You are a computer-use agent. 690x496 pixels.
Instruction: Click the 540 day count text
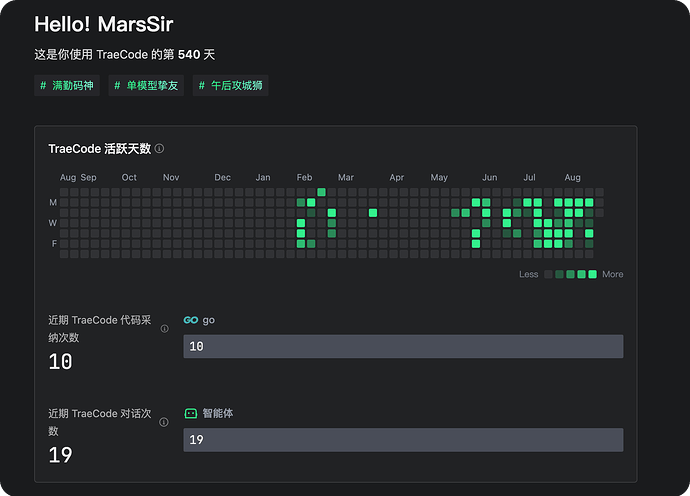coord(189,55)
